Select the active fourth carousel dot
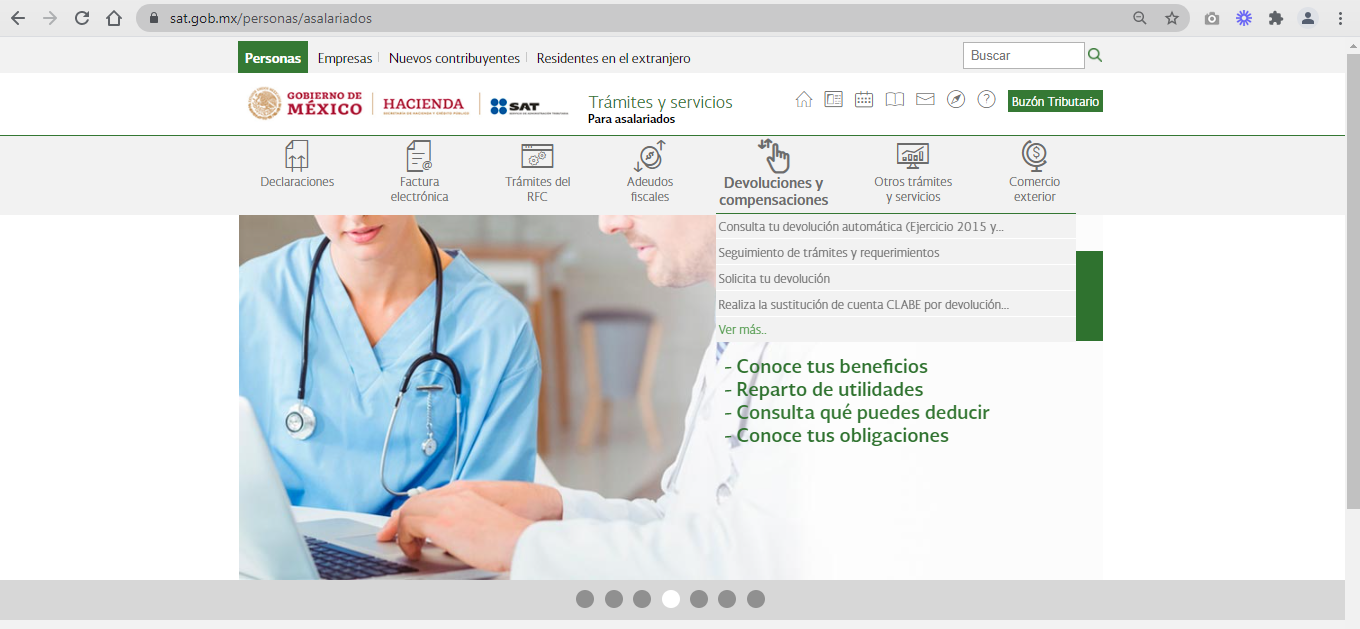This screenshot has height=629, width=1360. (671, 599)
